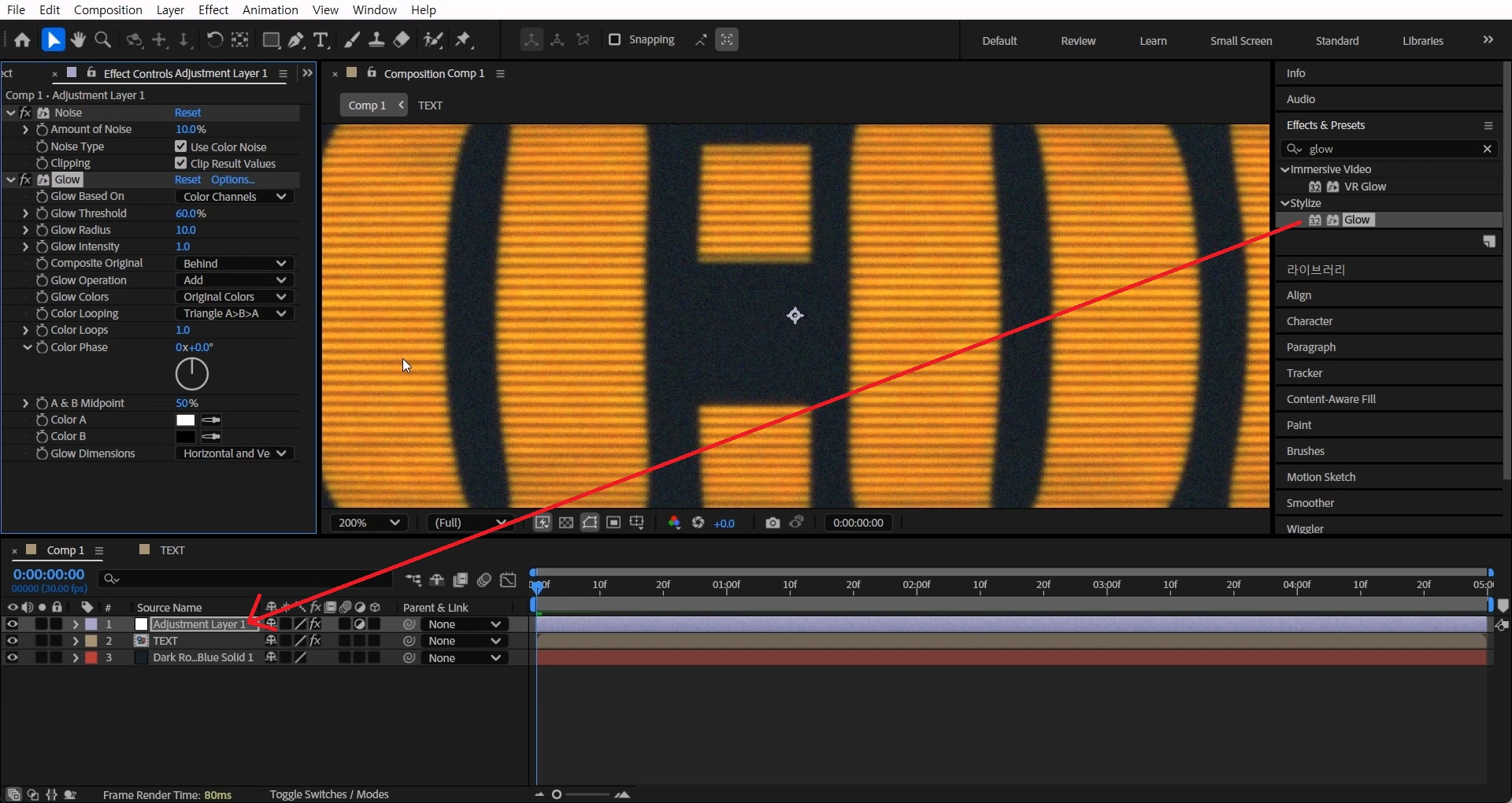Select the Eraser tool
Image resolution: width=1512 pixels, height=803 pixels.
[402, 40]
